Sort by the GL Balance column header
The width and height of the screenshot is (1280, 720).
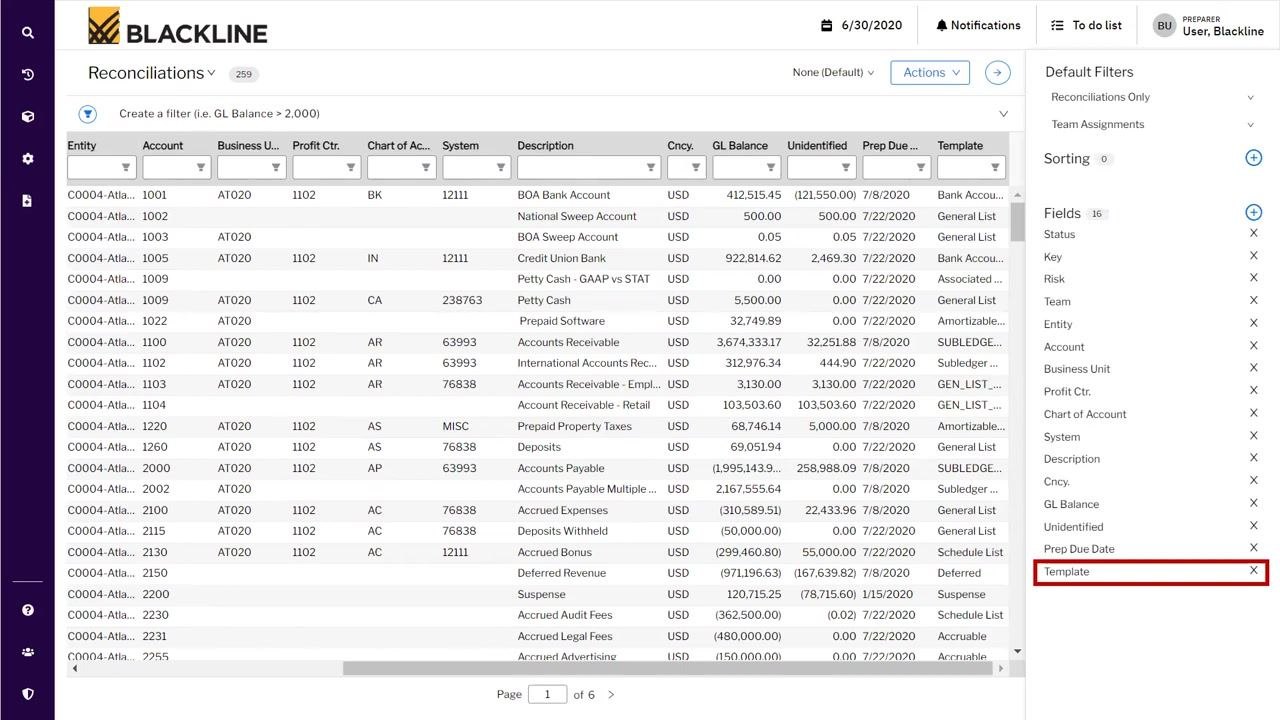click(x=740, y=146)
